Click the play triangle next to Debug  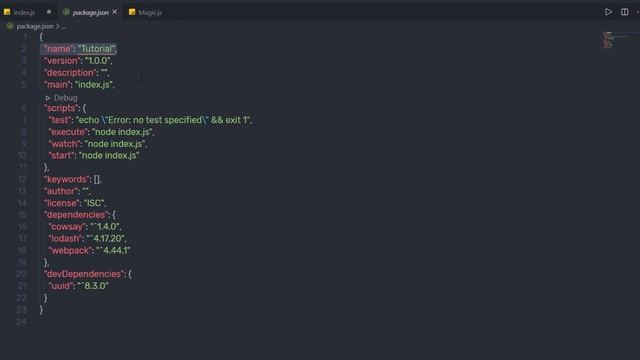(x=48, y=98)
